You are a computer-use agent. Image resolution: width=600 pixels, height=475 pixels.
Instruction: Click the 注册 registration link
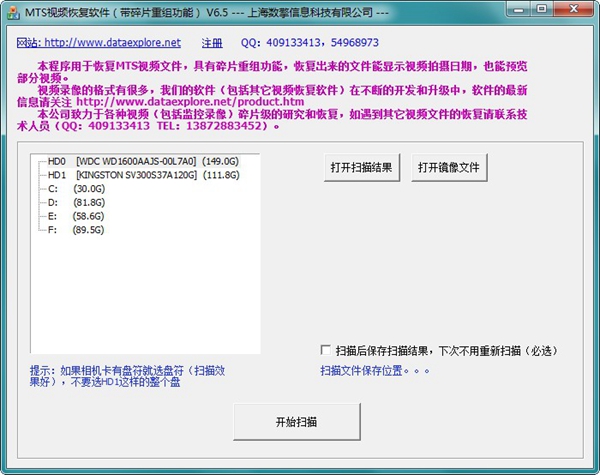tap(212, 43)
